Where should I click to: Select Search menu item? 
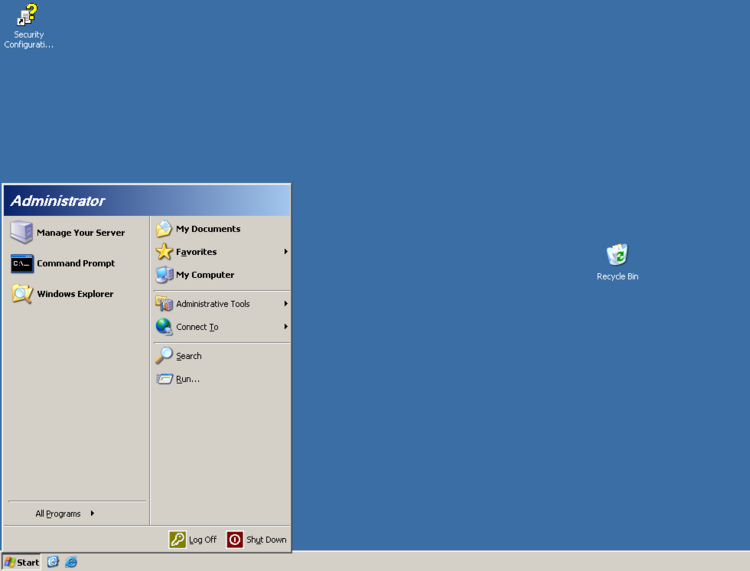[222, 356]
